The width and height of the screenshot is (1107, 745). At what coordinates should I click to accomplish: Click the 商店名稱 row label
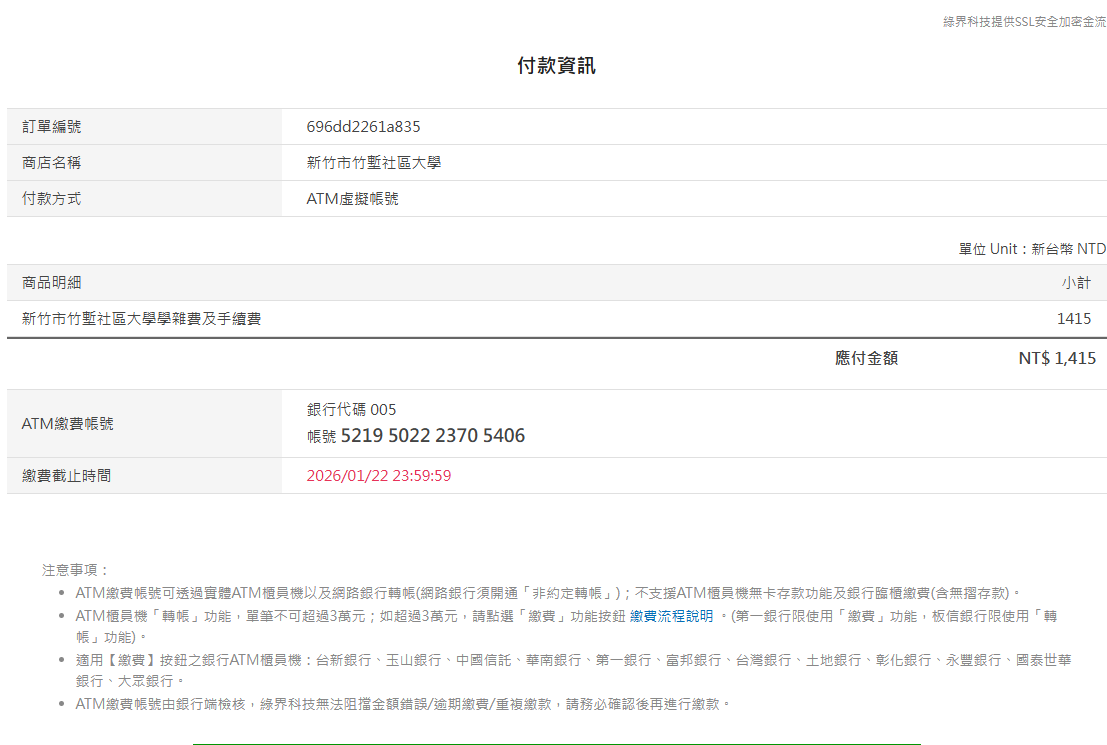(x=52, y=163)
